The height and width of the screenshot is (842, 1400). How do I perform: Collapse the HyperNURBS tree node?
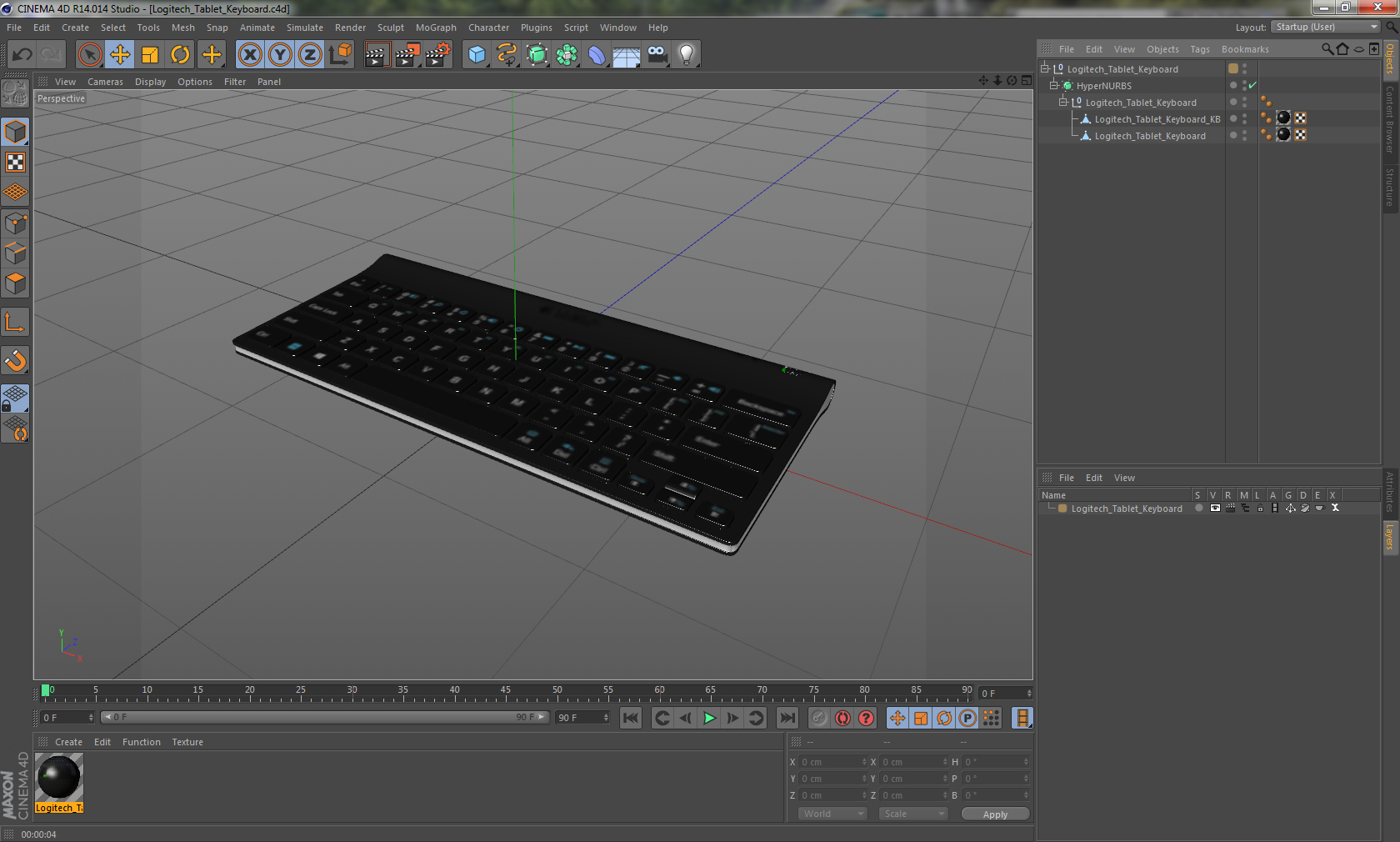click(x=1054, y=86)
